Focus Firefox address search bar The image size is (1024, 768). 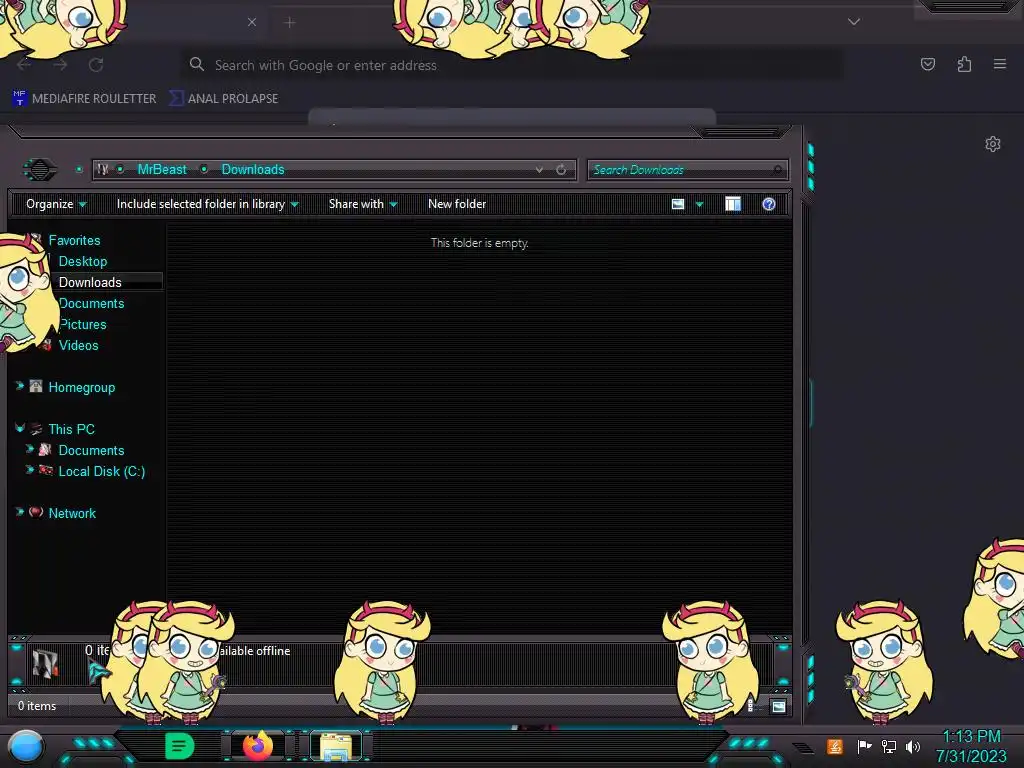pos(512,65)
